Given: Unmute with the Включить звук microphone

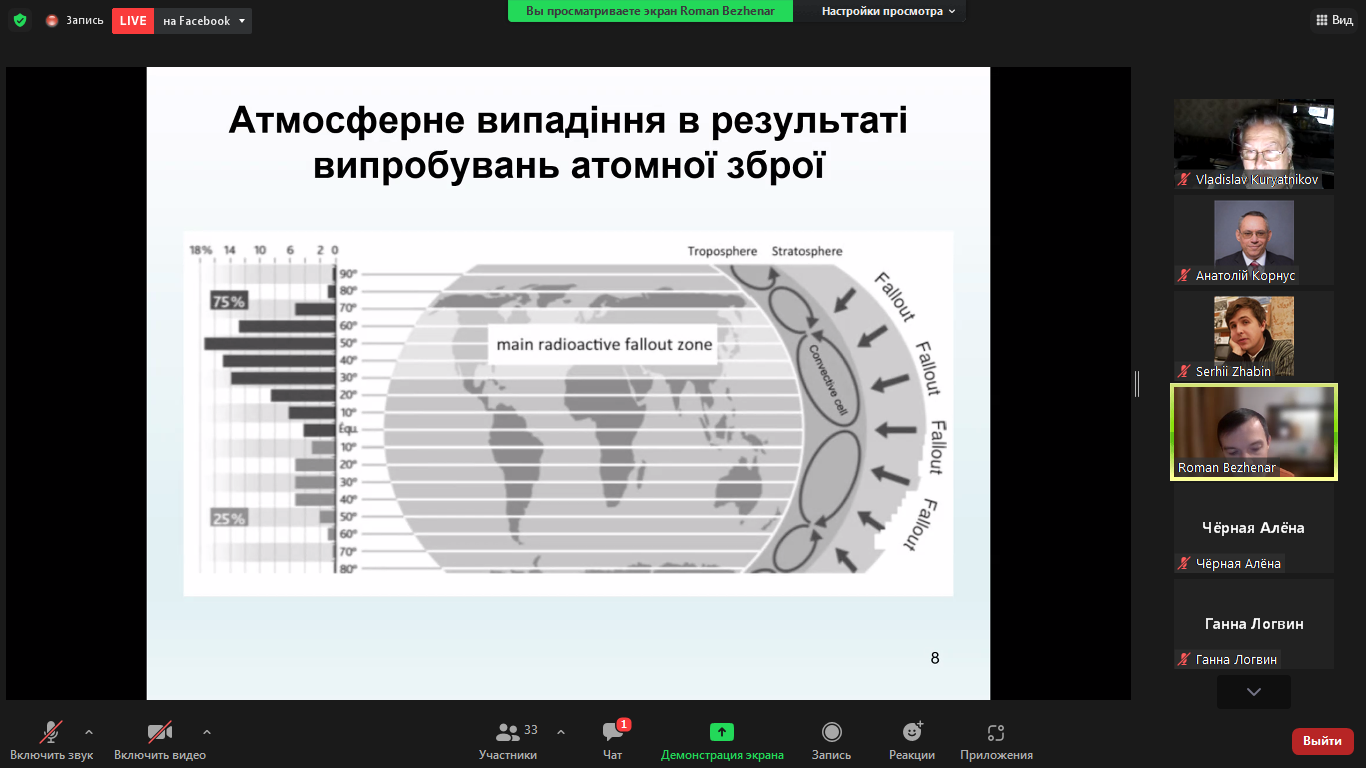Looking at the screenshot, I should tap(52, 741).
